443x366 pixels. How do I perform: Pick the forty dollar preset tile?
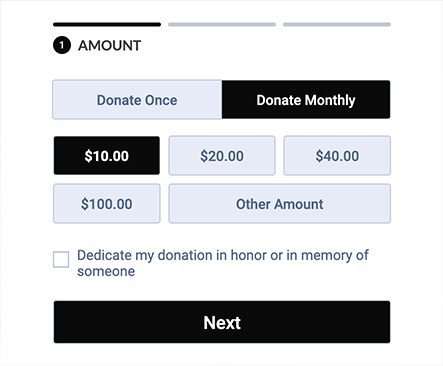click(337, 155)
